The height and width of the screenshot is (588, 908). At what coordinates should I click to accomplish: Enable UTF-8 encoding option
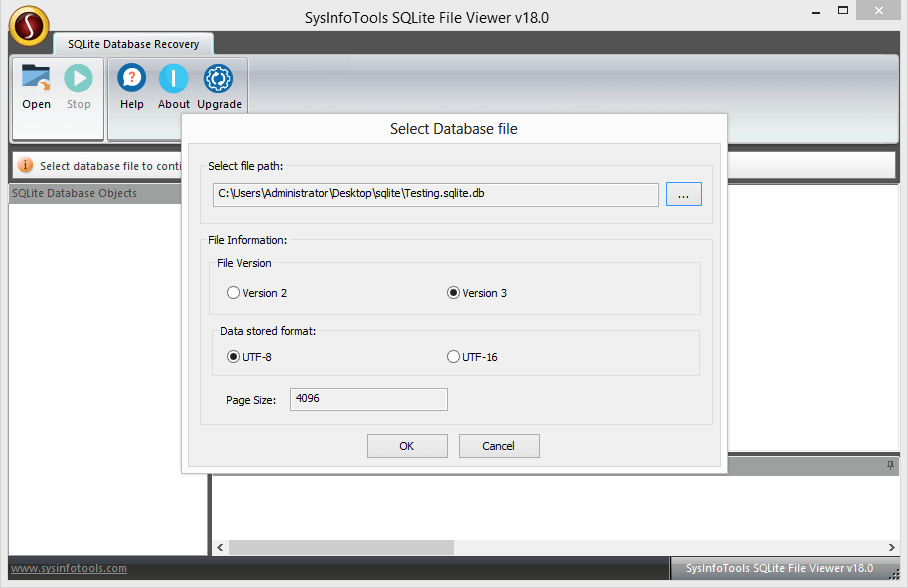(x=232, y=356)
